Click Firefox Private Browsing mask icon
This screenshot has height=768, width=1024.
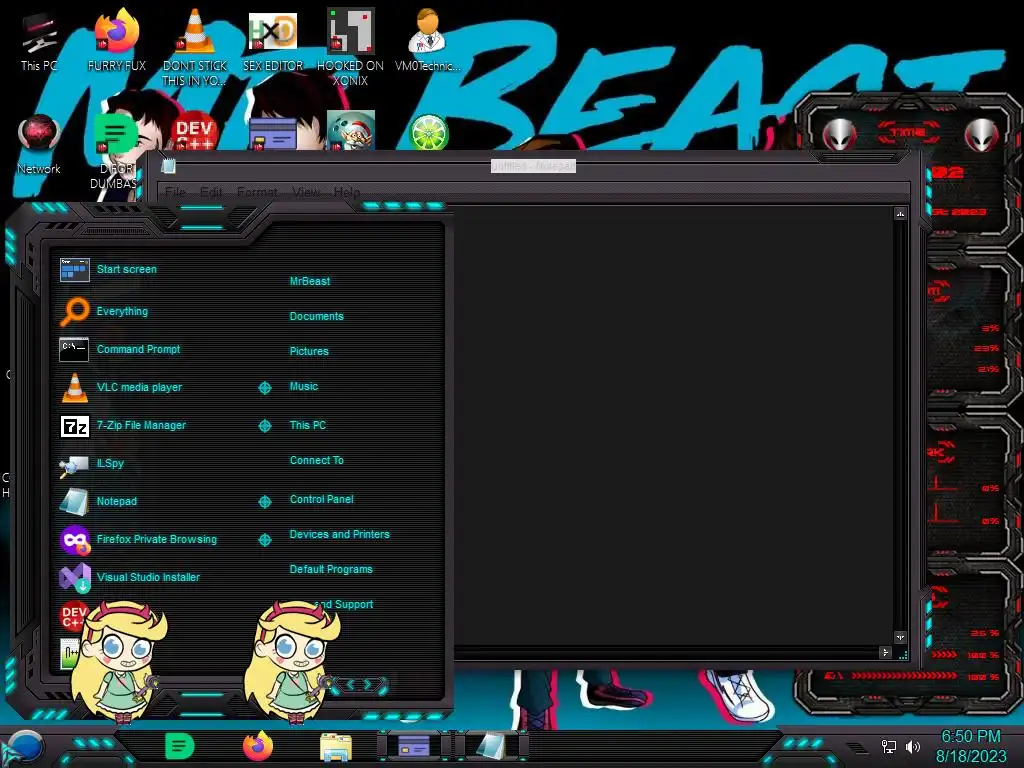pyautogui.click(x=74, y=539)
